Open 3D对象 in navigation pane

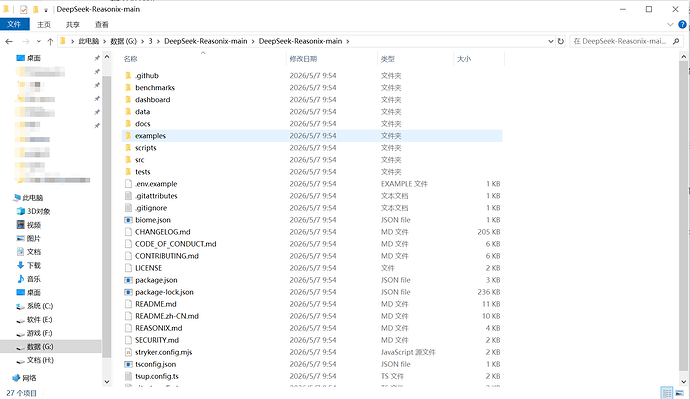pos(33,212)
